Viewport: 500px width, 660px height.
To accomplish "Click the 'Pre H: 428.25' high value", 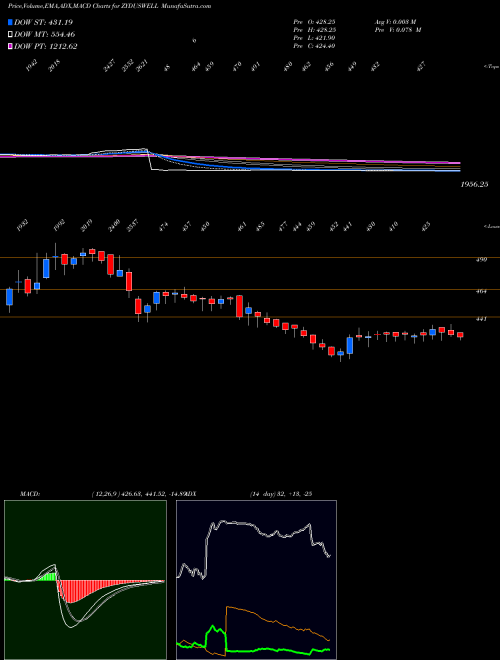I will click(314, 30).
